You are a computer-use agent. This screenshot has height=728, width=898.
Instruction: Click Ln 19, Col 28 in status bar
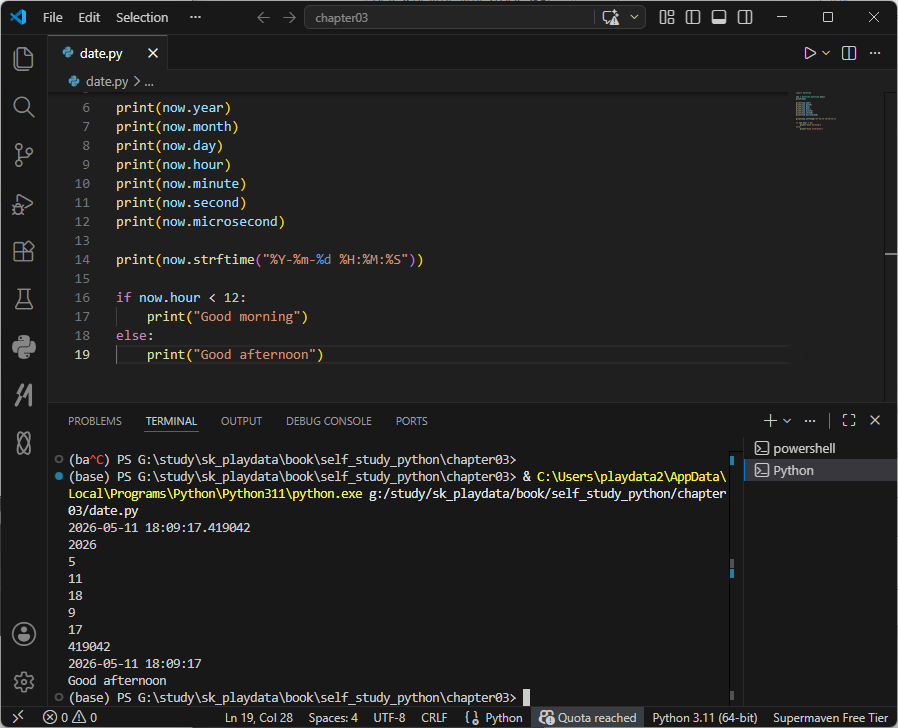point(259,717)
